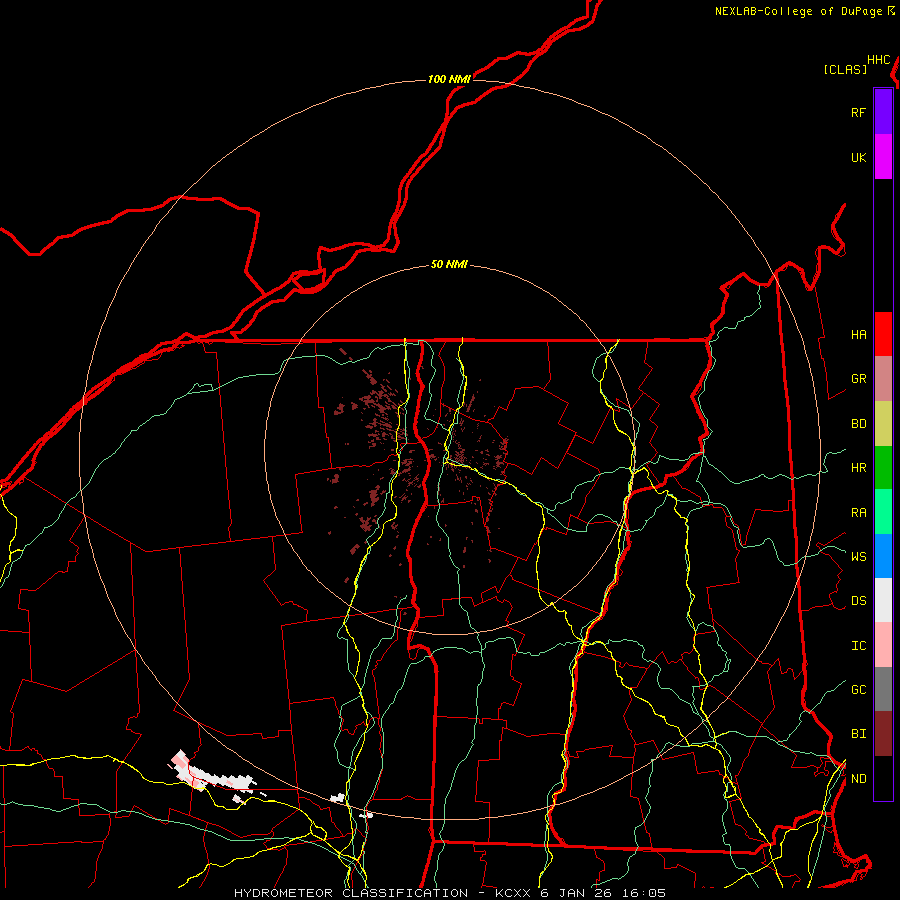Click the GR legend label
This screenshot has width=900, height=900.
point(858,379)
